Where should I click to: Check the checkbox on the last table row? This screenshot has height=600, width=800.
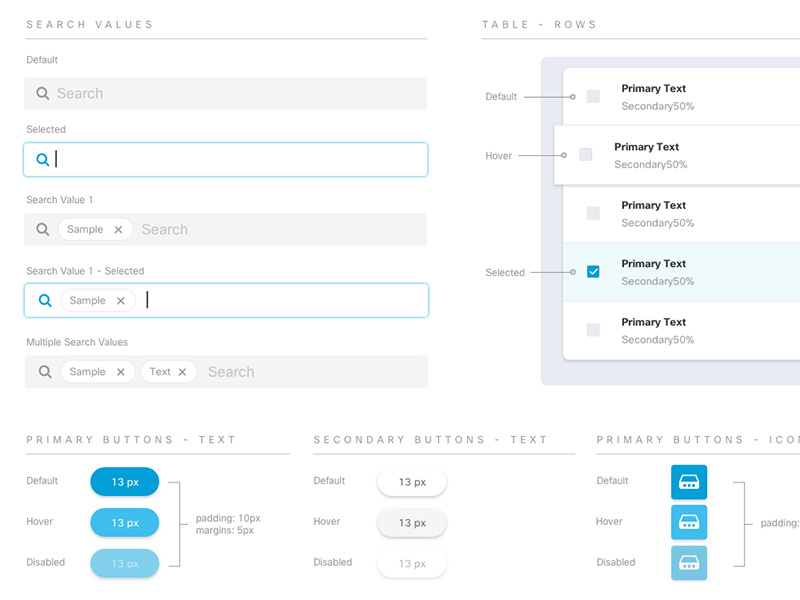pos(593,330)
